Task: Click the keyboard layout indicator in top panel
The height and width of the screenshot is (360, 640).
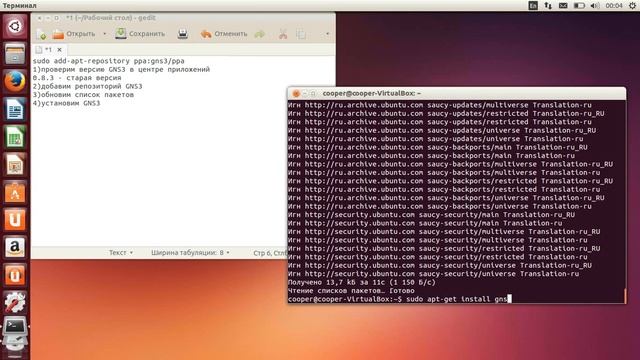Action: point(533,5)
